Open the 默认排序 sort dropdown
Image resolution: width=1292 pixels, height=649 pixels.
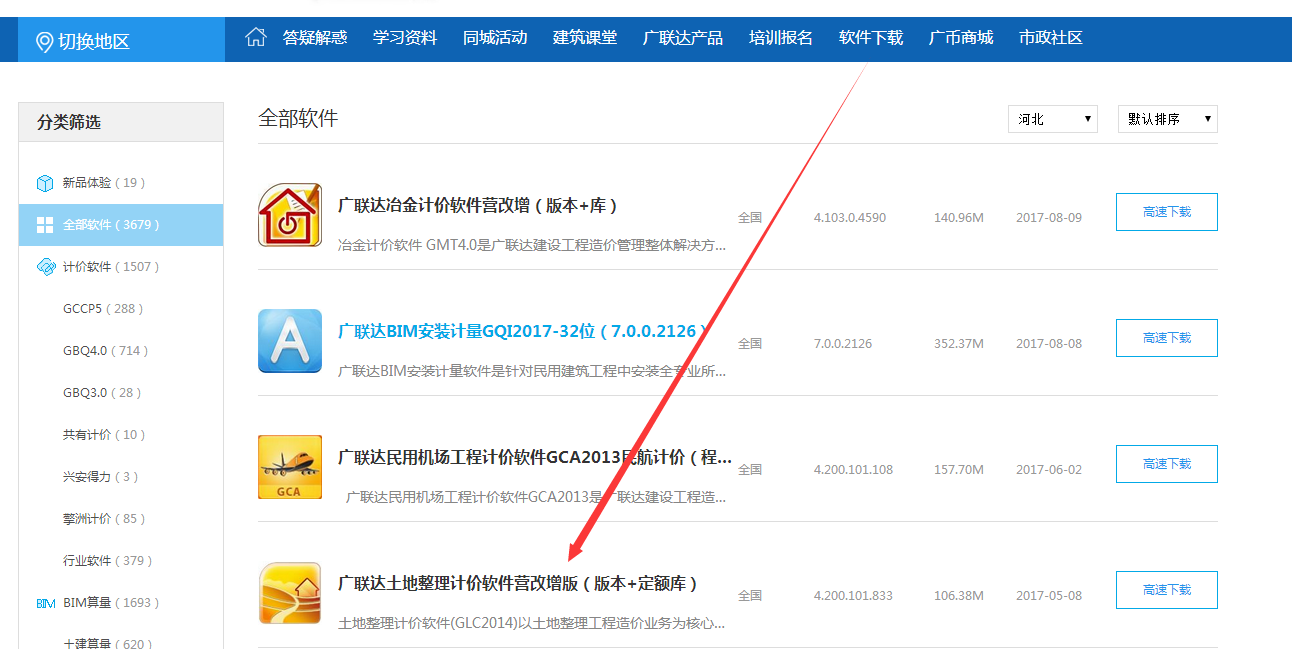pos(1168,119)
